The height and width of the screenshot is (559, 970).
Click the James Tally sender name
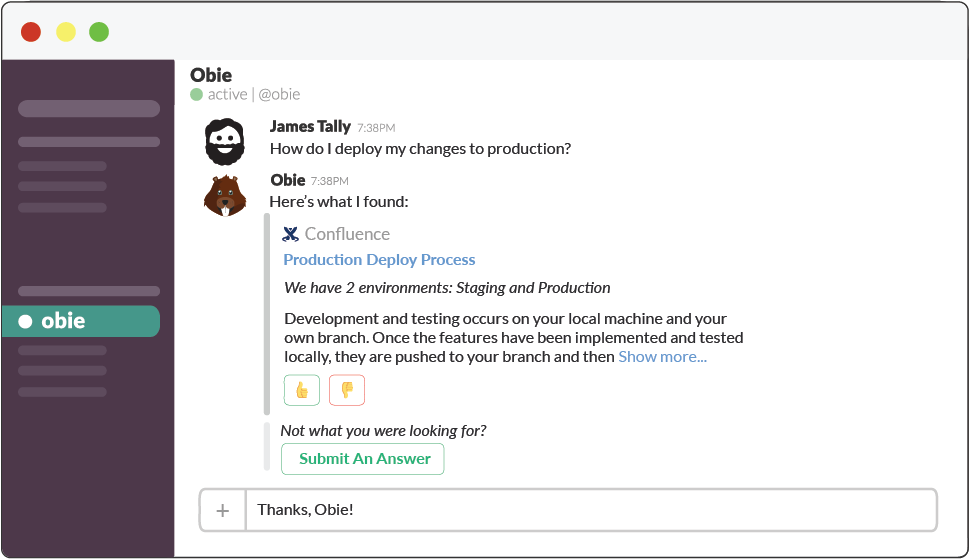tap(310, 127)
